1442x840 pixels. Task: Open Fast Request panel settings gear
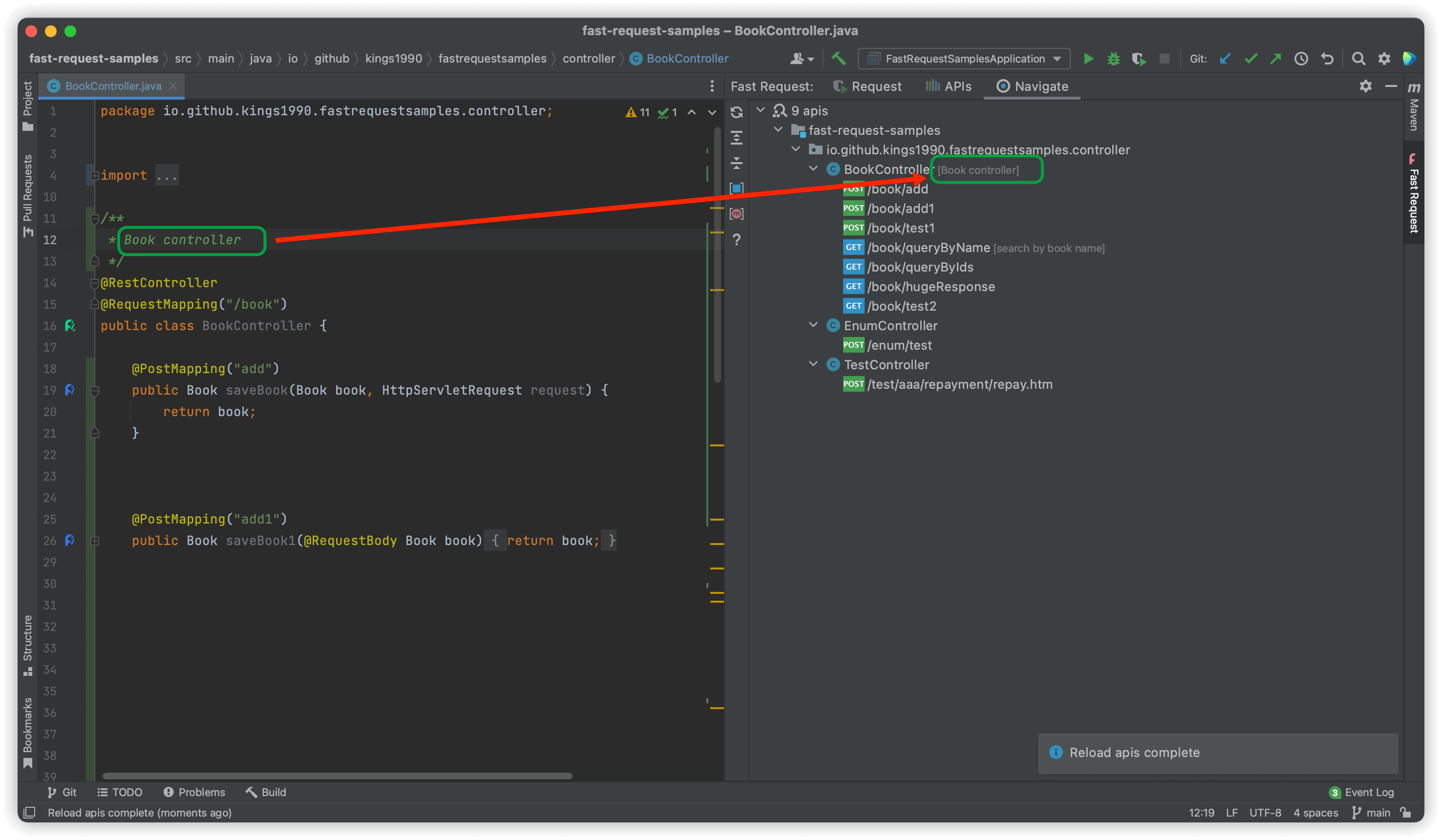click(1366, 86)
